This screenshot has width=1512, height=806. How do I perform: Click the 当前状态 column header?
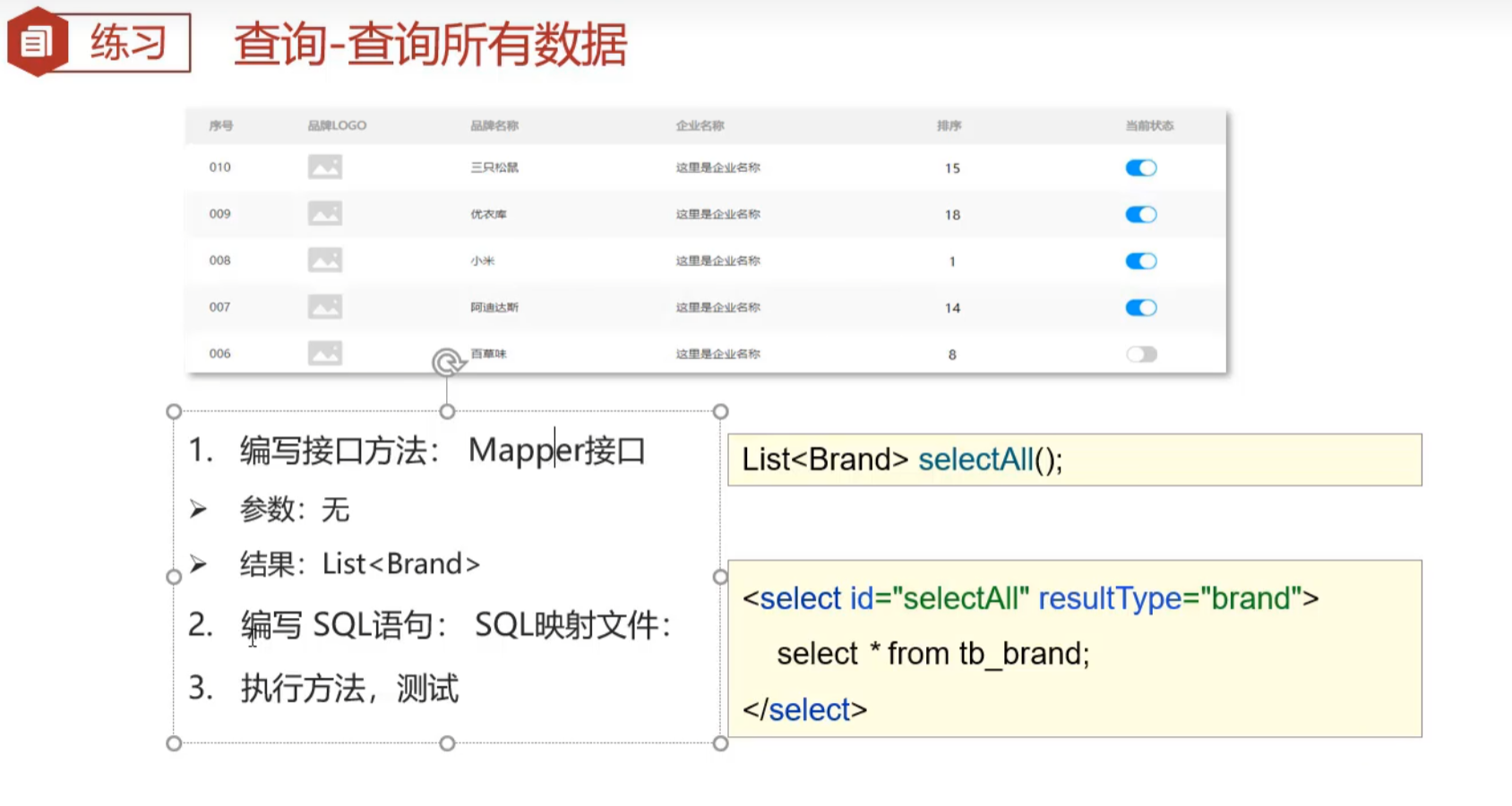[x=1149, y=125]
